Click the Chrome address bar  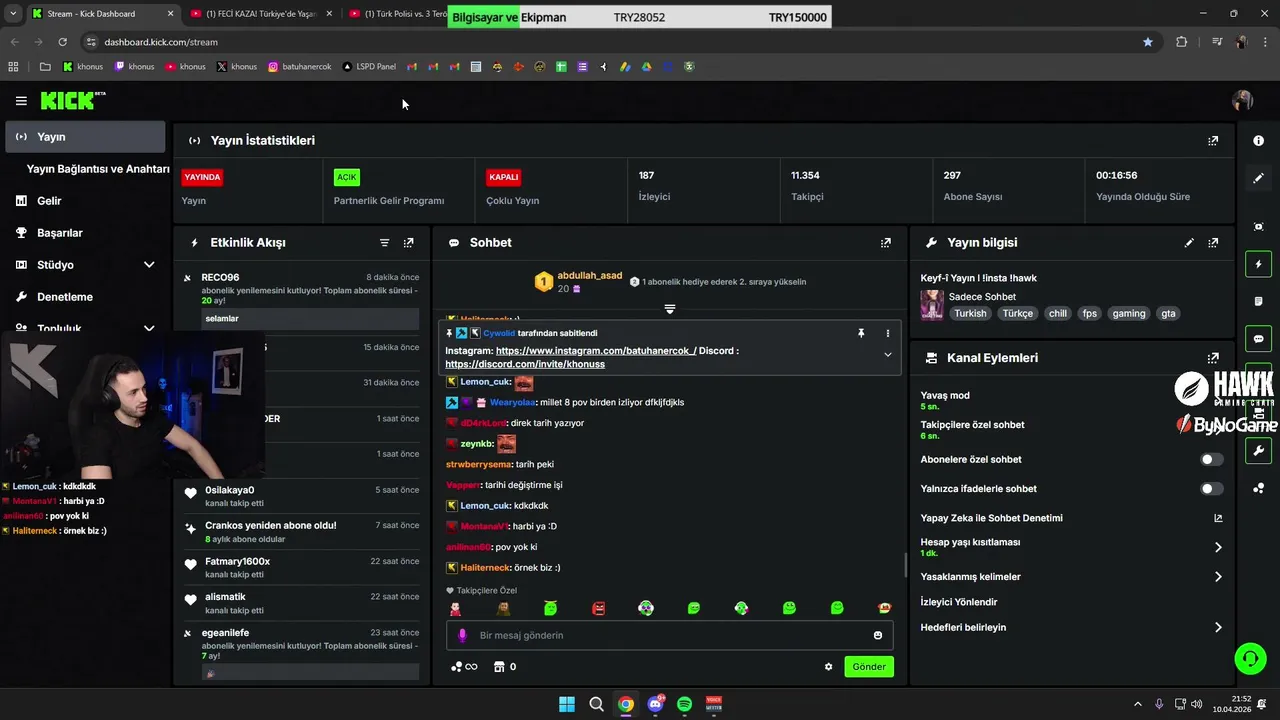pyautogui.click(x=615, y=42)
